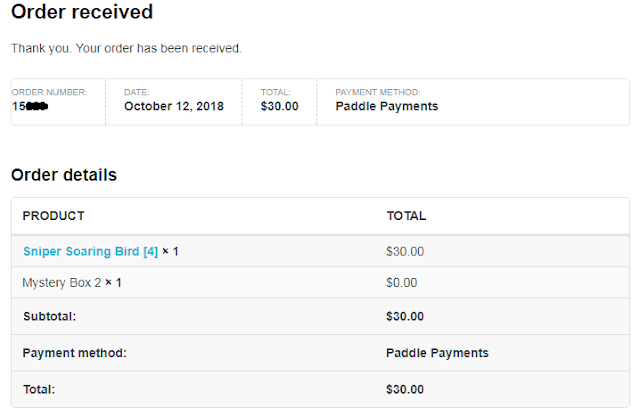Click the thank-you confirmation message text
The width and height of the screenshot is (640, 416).
point(126,48)
